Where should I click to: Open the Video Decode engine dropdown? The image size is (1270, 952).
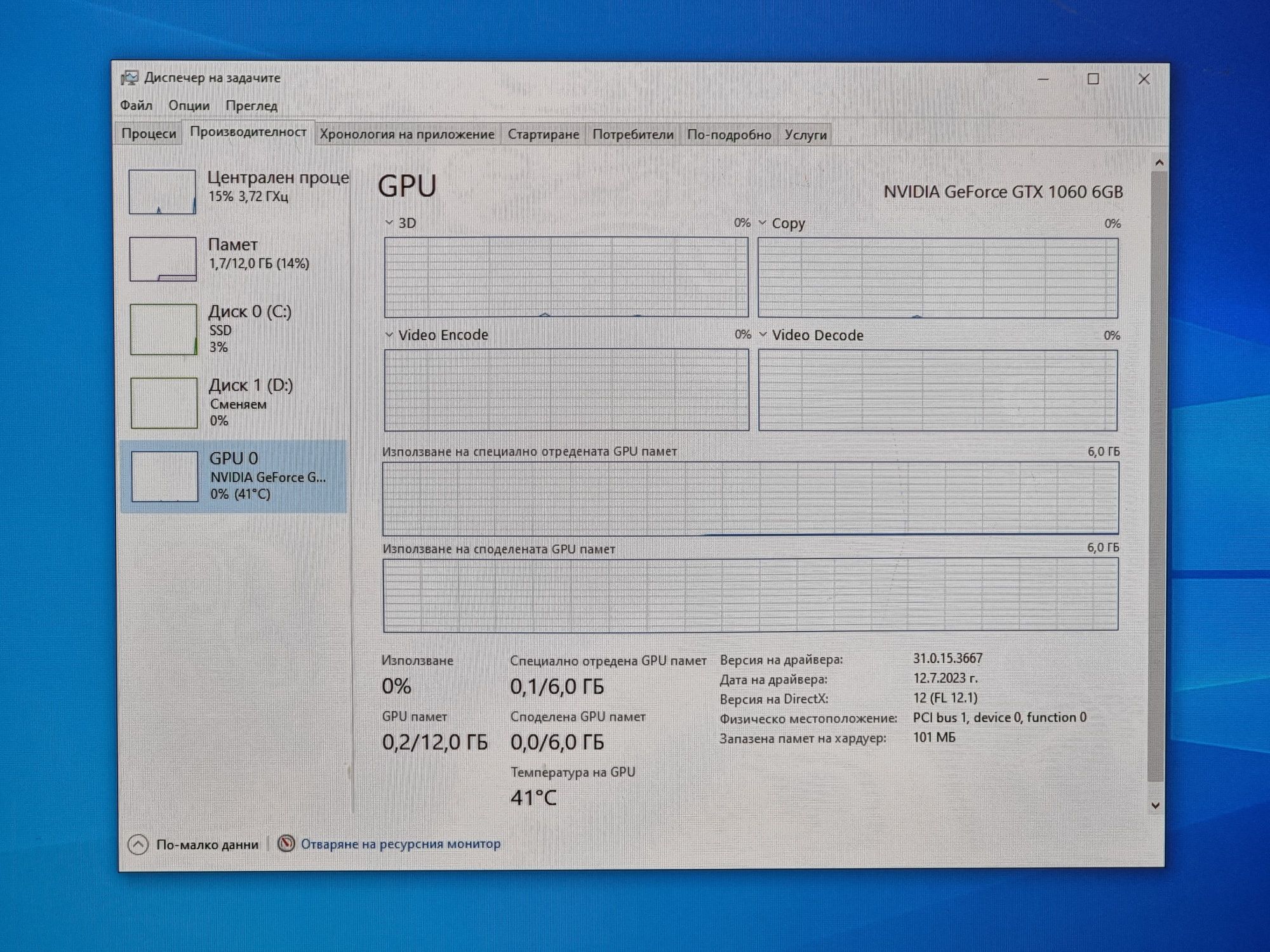(763, 334)
